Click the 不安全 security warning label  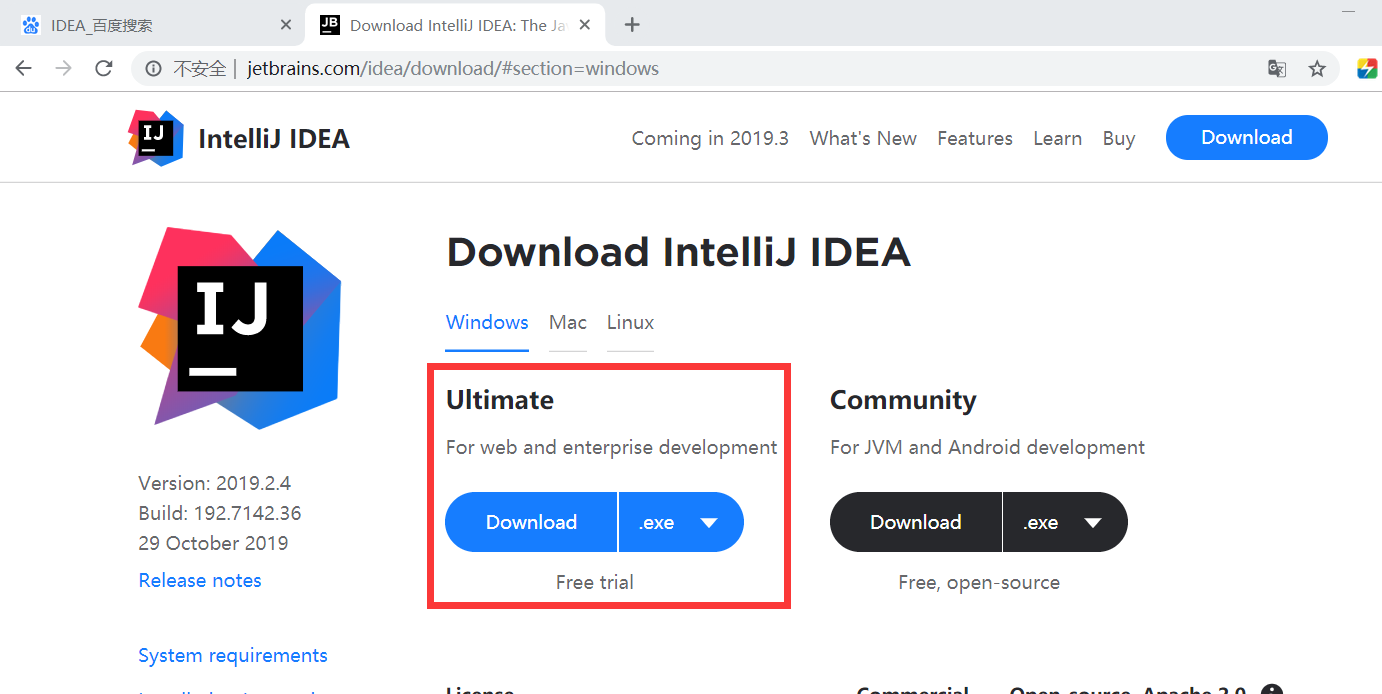click(x=200, y=69)
